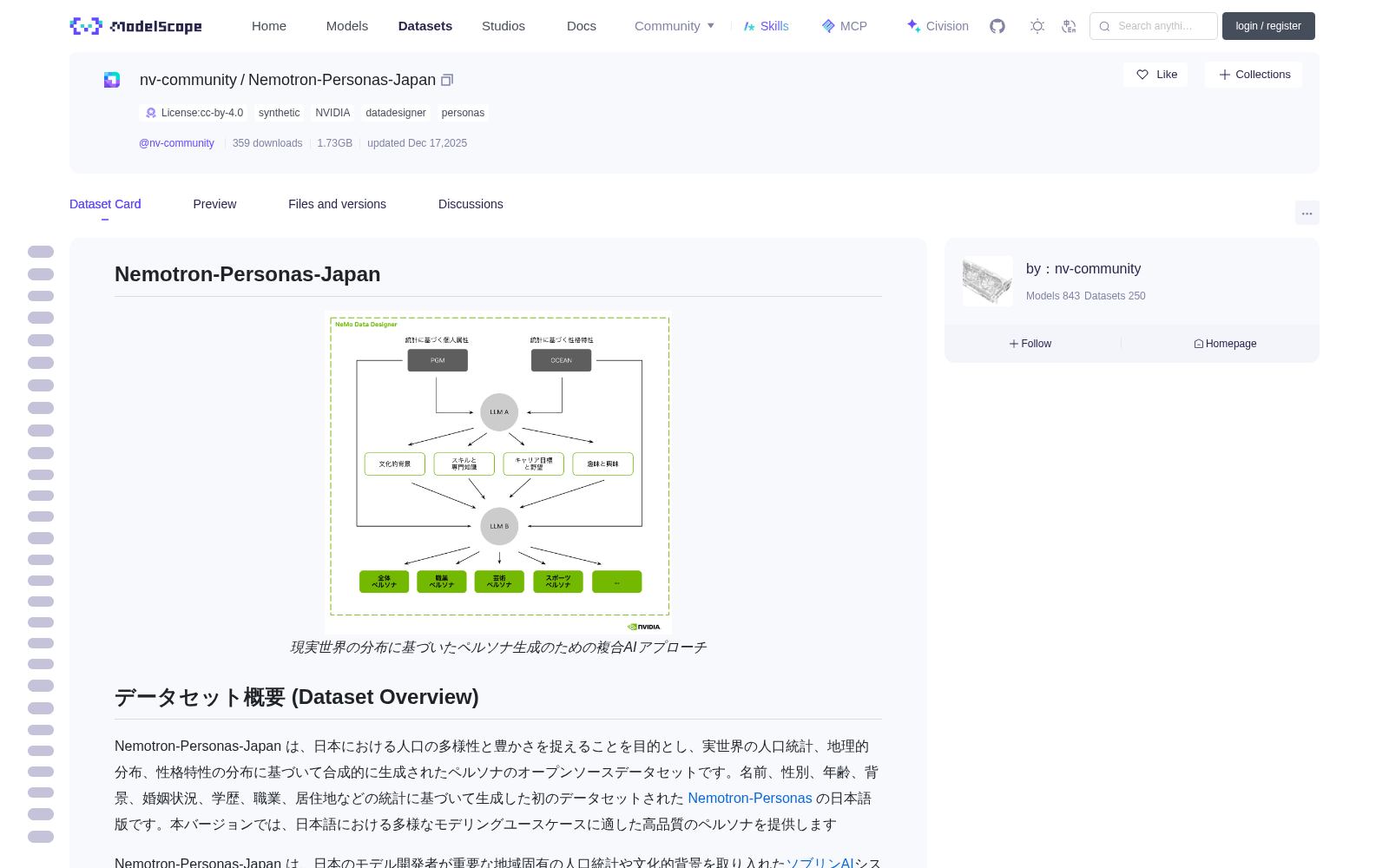Open the nv-community Homepage button
The image size is (1389, 868).
1225,344
